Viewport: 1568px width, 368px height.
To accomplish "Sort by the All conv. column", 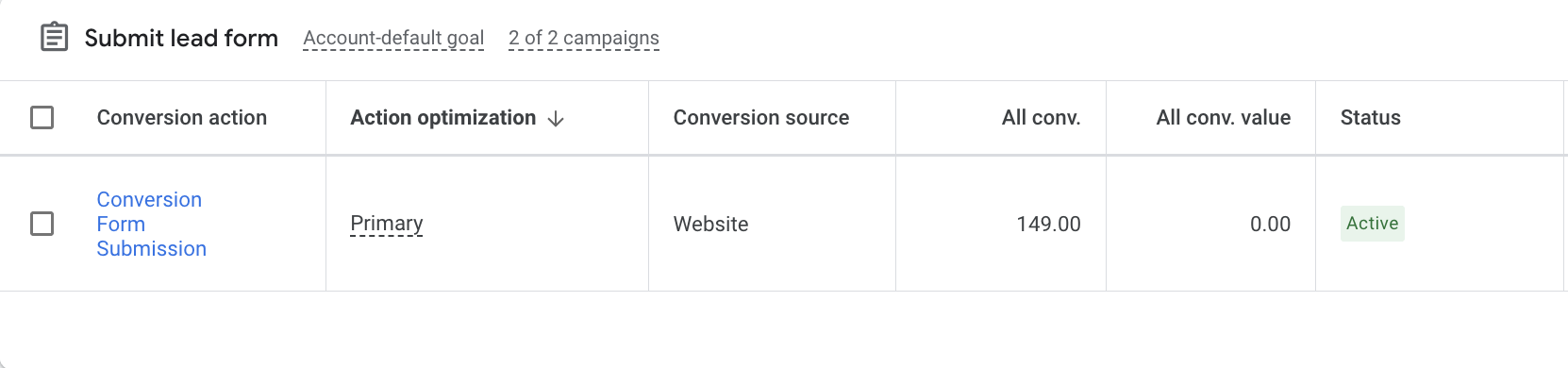I will click(x=1041, y=118).
